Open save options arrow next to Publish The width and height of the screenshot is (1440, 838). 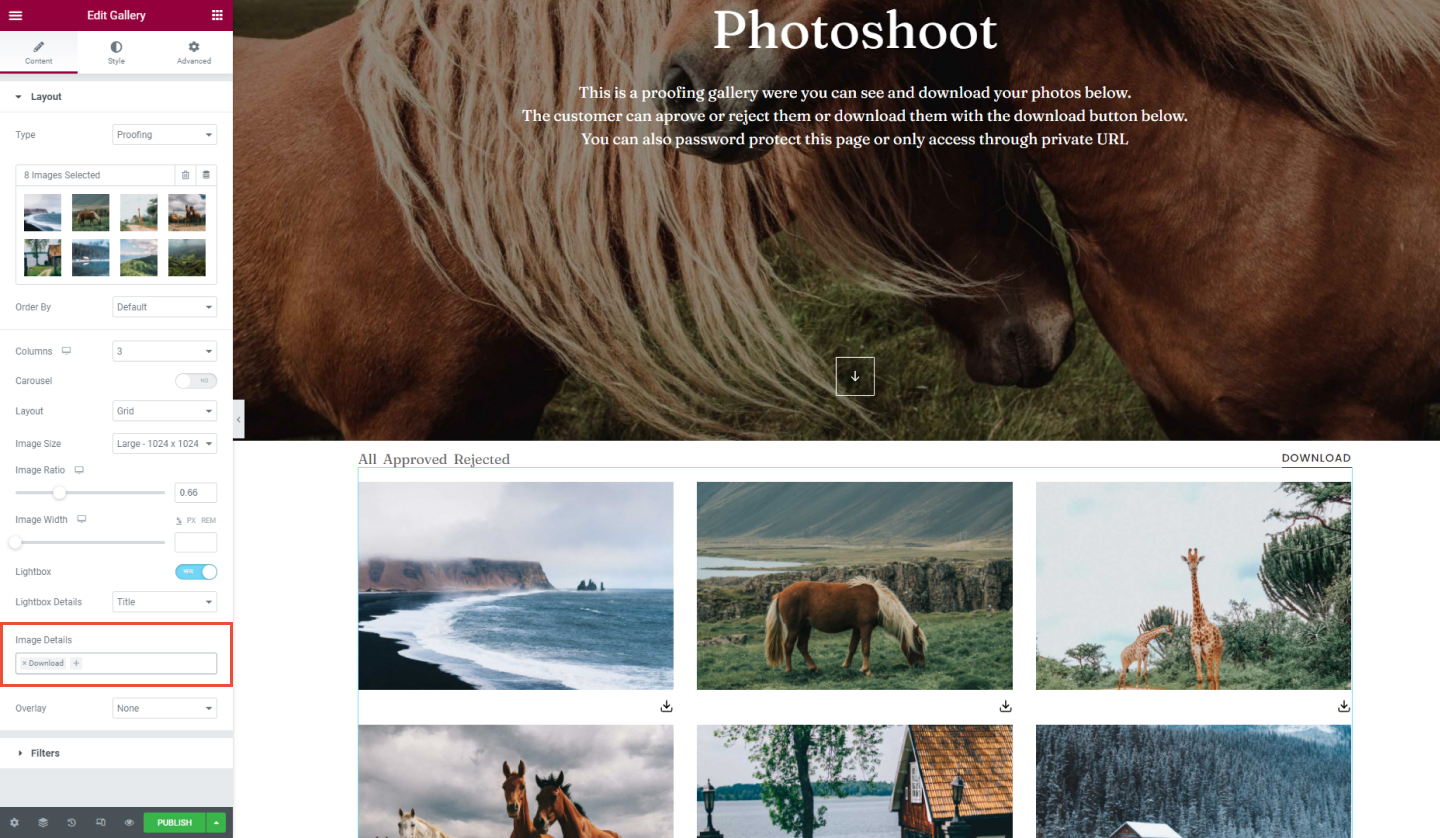(x=216, y=823)
